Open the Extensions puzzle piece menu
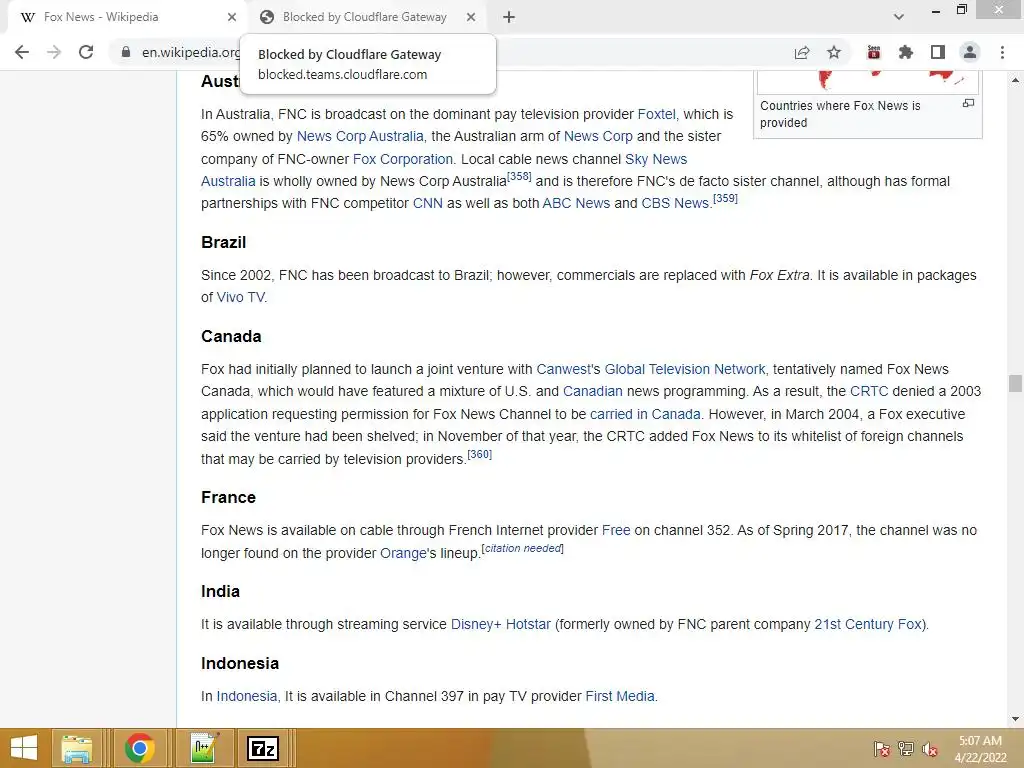Viewport: 1024px width, 768px height. click(905, 52)
